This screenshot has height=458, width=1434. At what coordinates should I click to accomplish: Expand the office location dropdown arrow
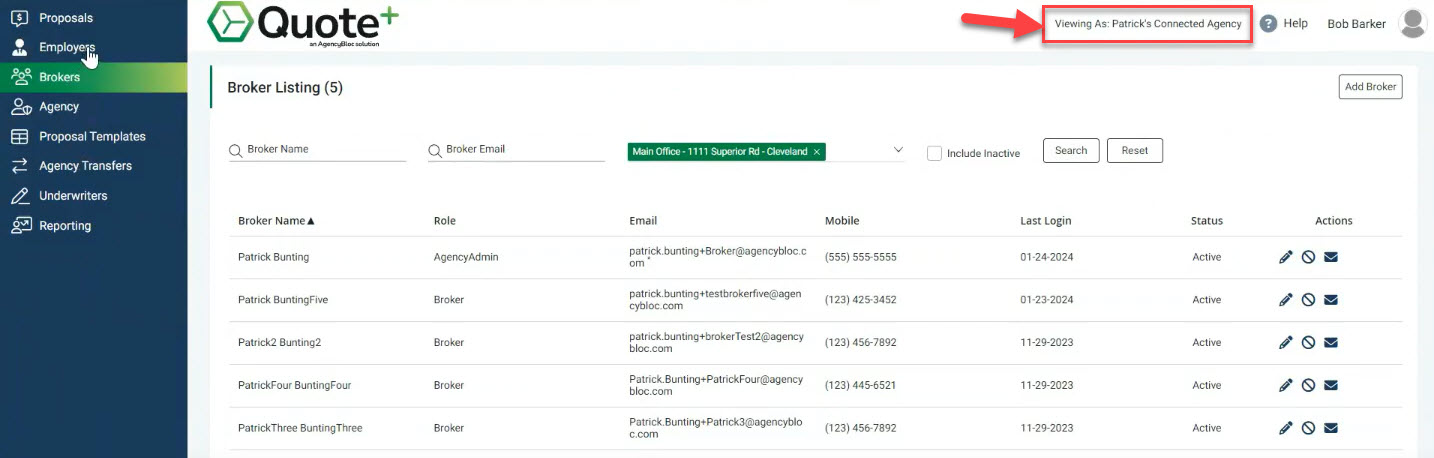point(897,151)
